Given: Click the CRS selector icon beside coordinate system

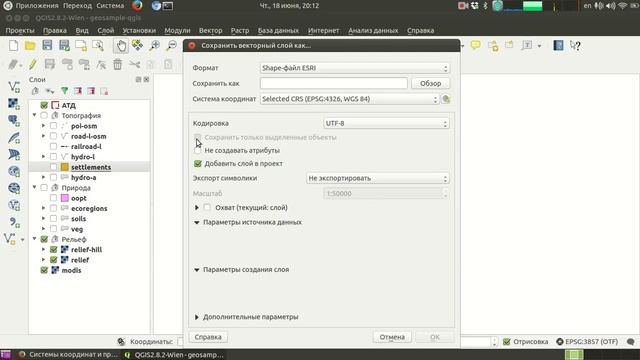Looking at the screenshot, I should [x=446, y=99].
